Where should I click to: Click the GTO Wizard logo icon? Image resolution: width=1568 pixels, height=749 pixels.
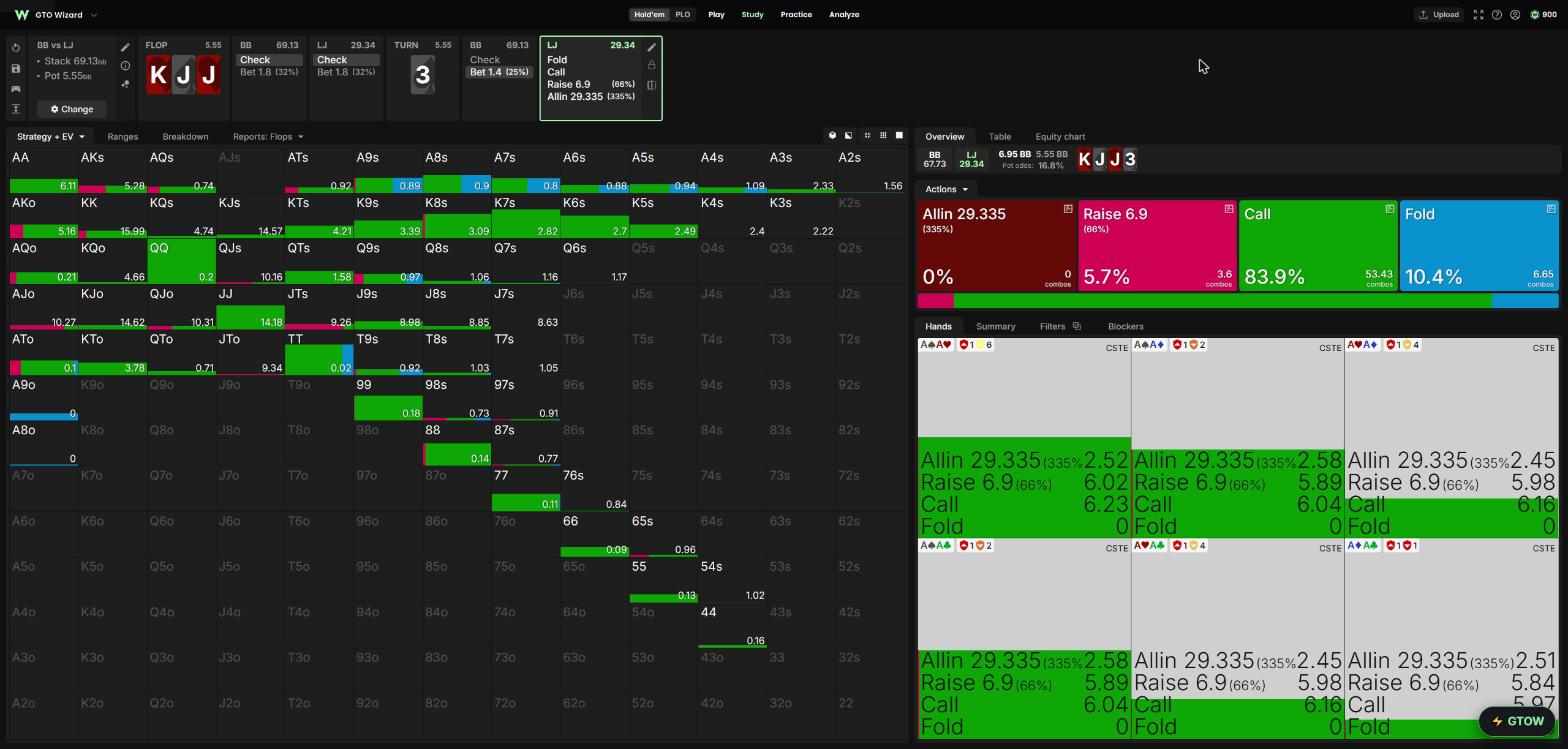(x=22, y=15)
